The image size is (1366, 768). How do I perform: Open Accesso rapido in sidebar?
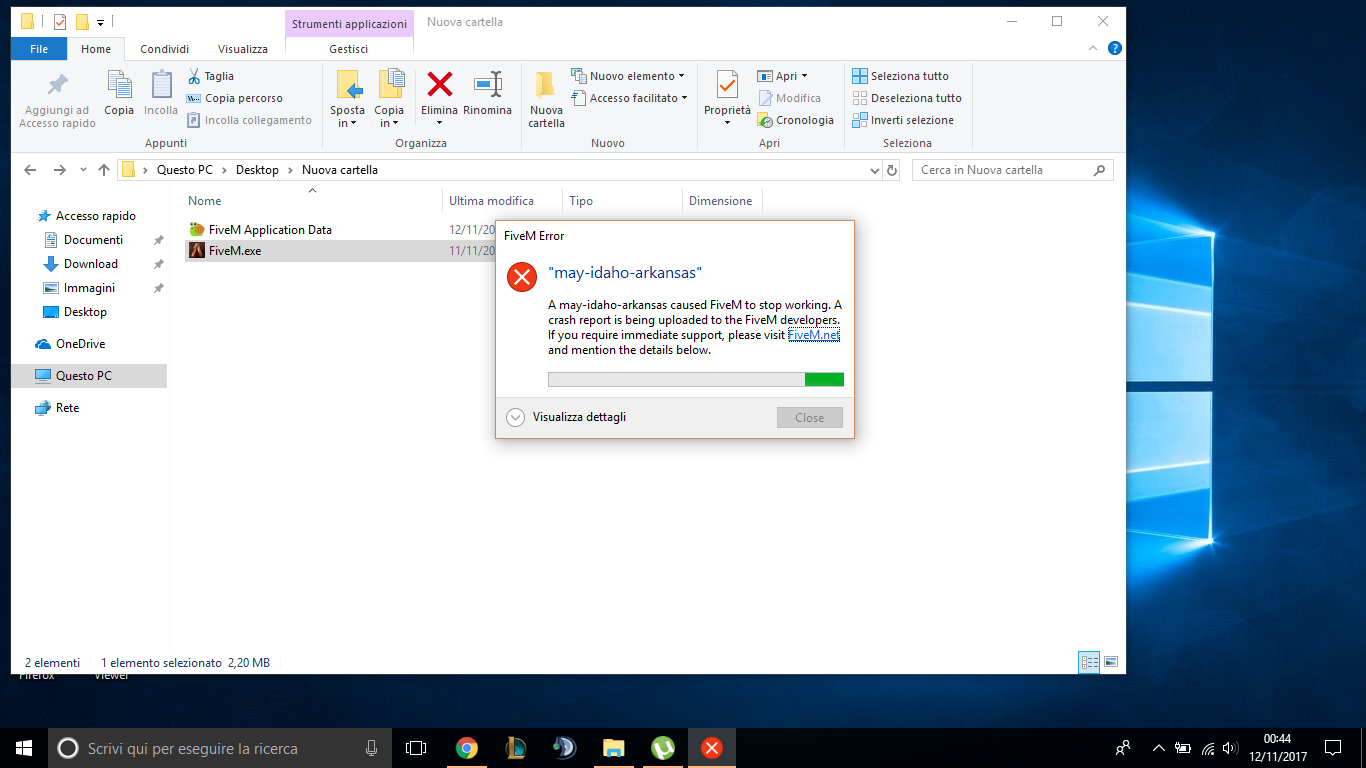click(95, 216)
